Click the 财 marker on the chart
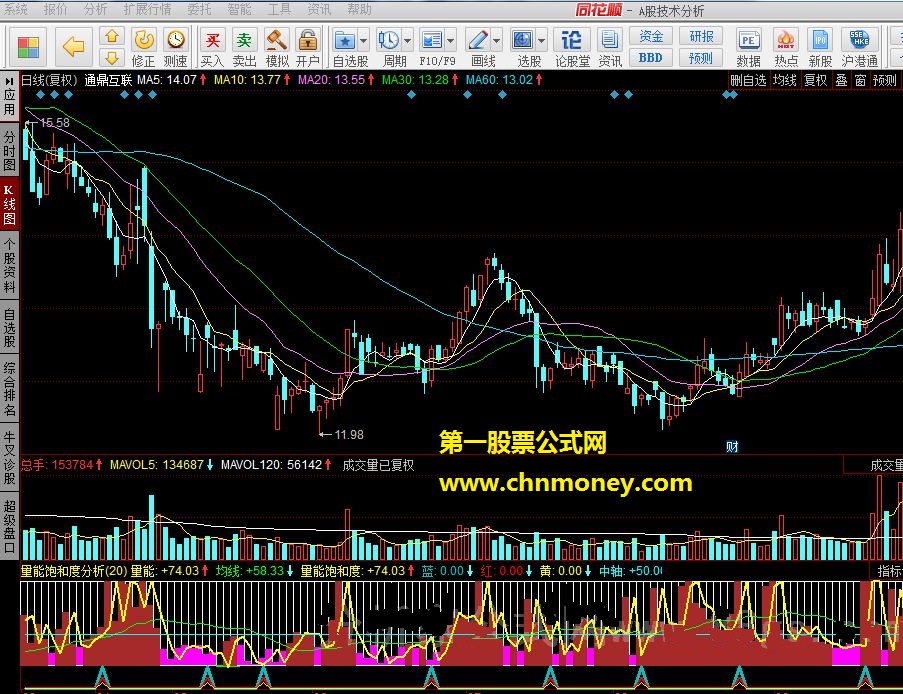This screenshot has width=903, height=694. tap(732, 446)
